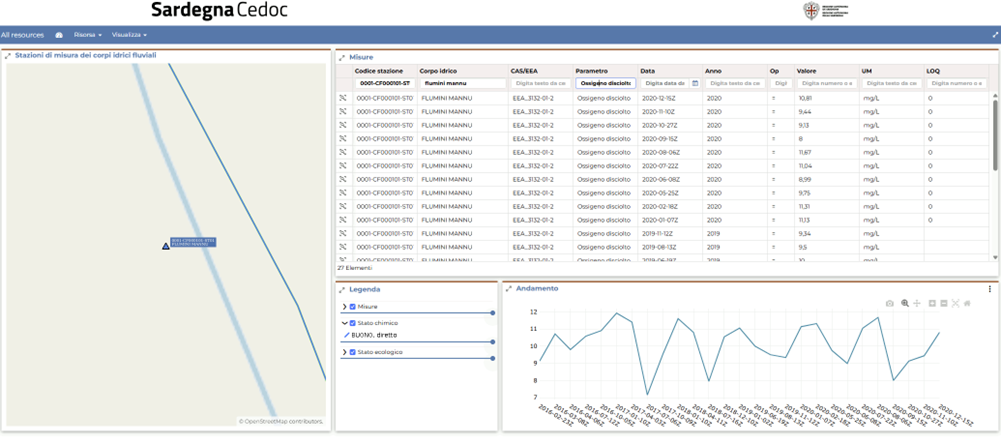Screen dimensions: 1001x444
Task: Toggle the Misure layer checkbox
Action: pos(353,307)
